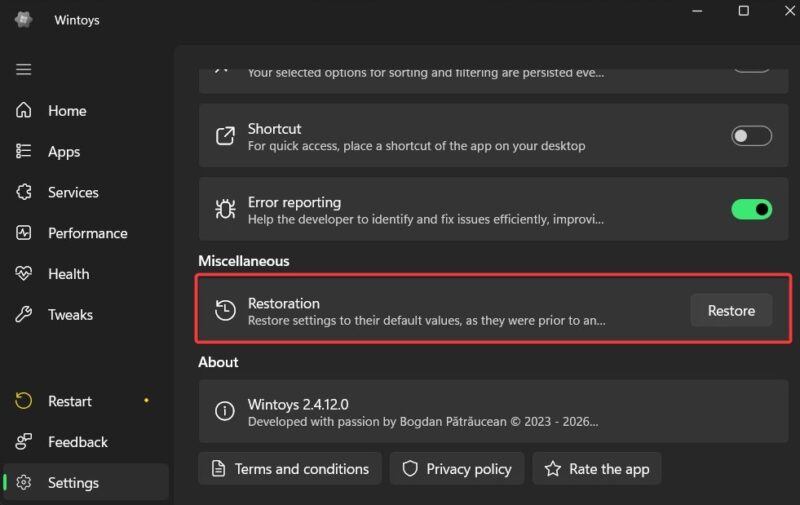Select Tweaks in the sidebar
Image resolution: width=800 pixels, height=505 pixels.
[x=86, y=314]
